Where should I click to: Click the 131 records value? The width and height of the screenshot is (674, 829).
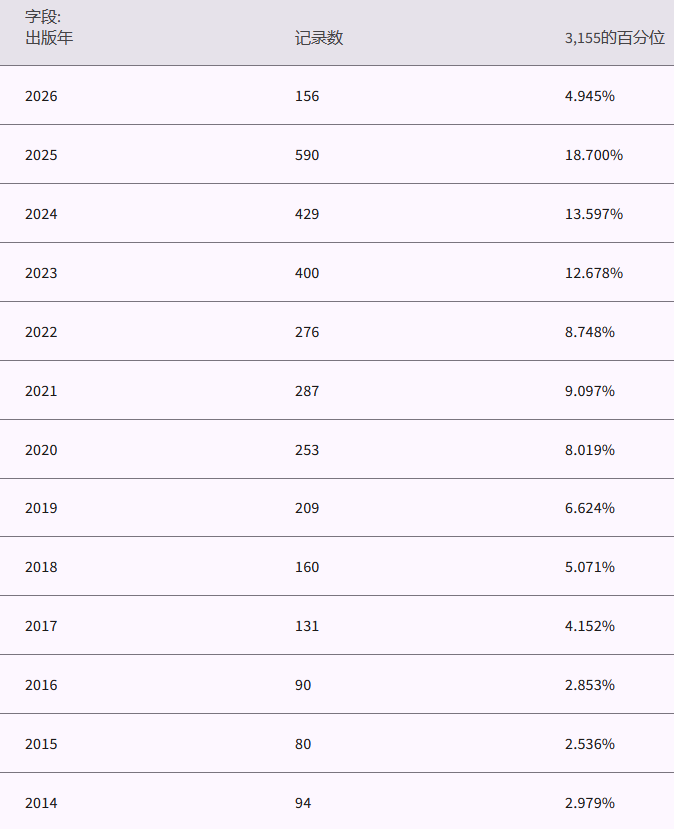(307, 626)
